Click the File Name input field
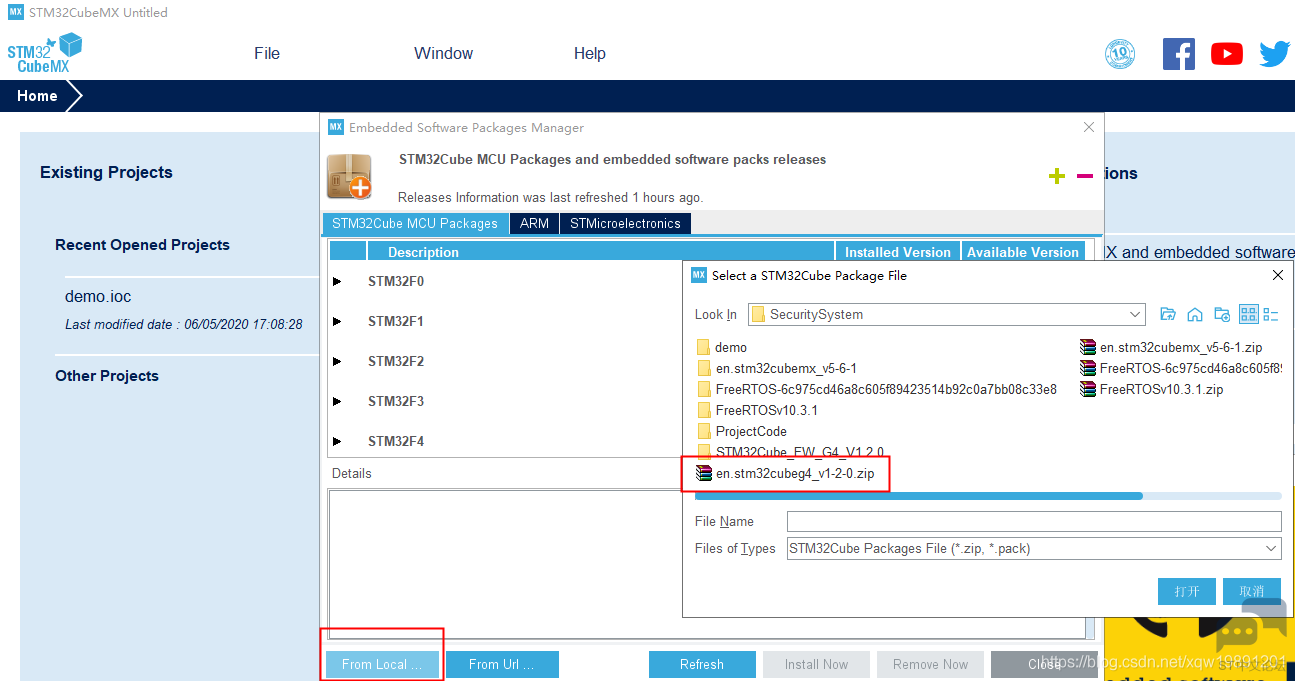 [x=1034, y=521]
